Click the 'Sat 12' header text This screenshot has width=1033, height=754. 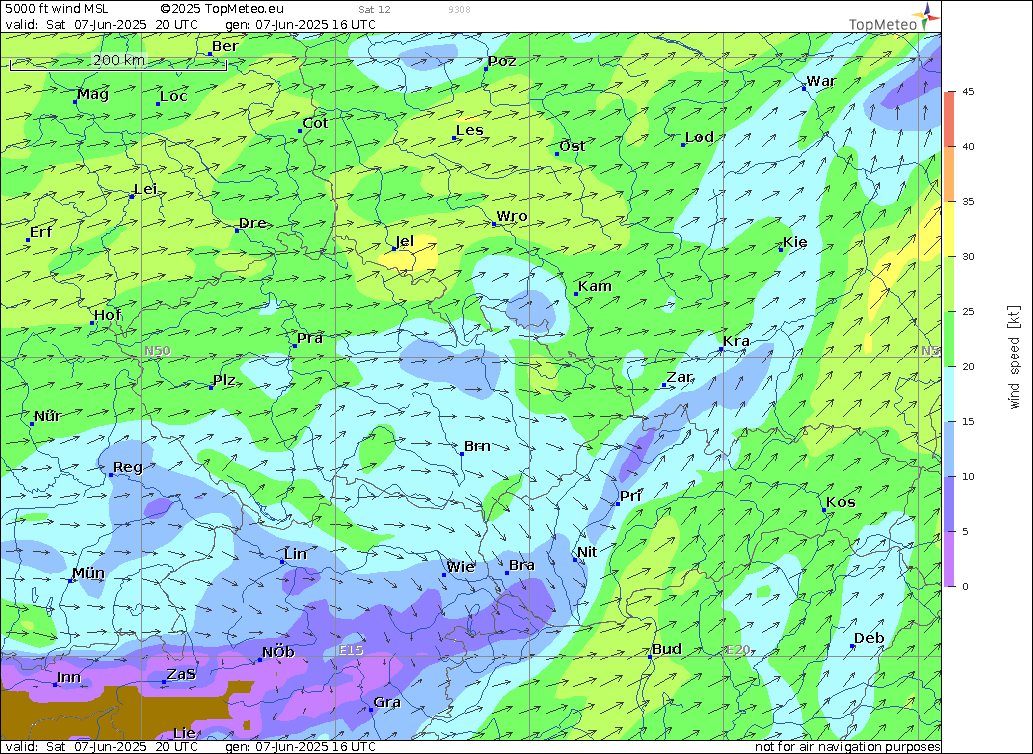[x=374, y=10]
